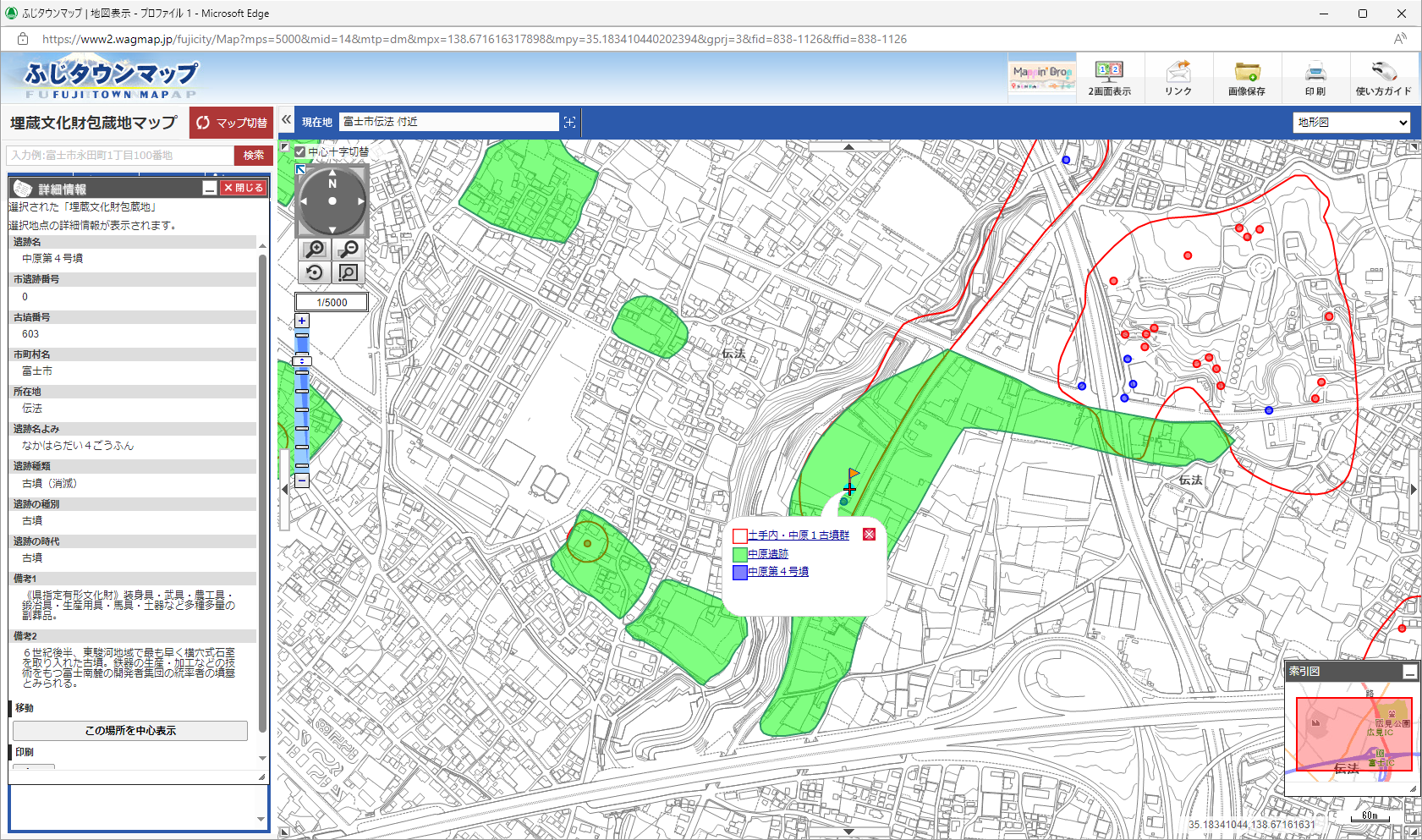Open the 地形図 map type dropdown

click(x=1351, y=123)
